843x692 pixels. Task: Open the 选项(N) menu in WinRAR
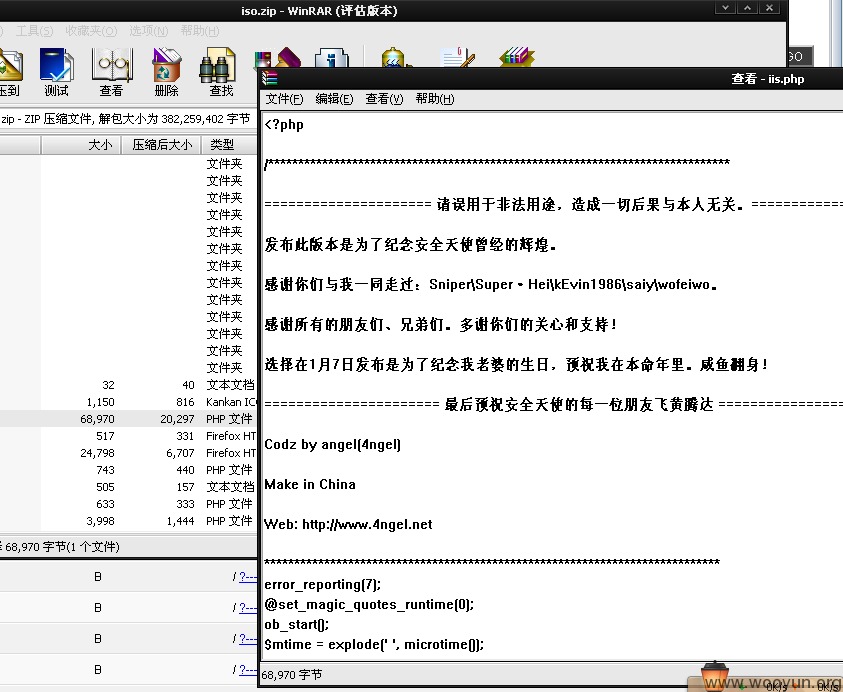148,31
